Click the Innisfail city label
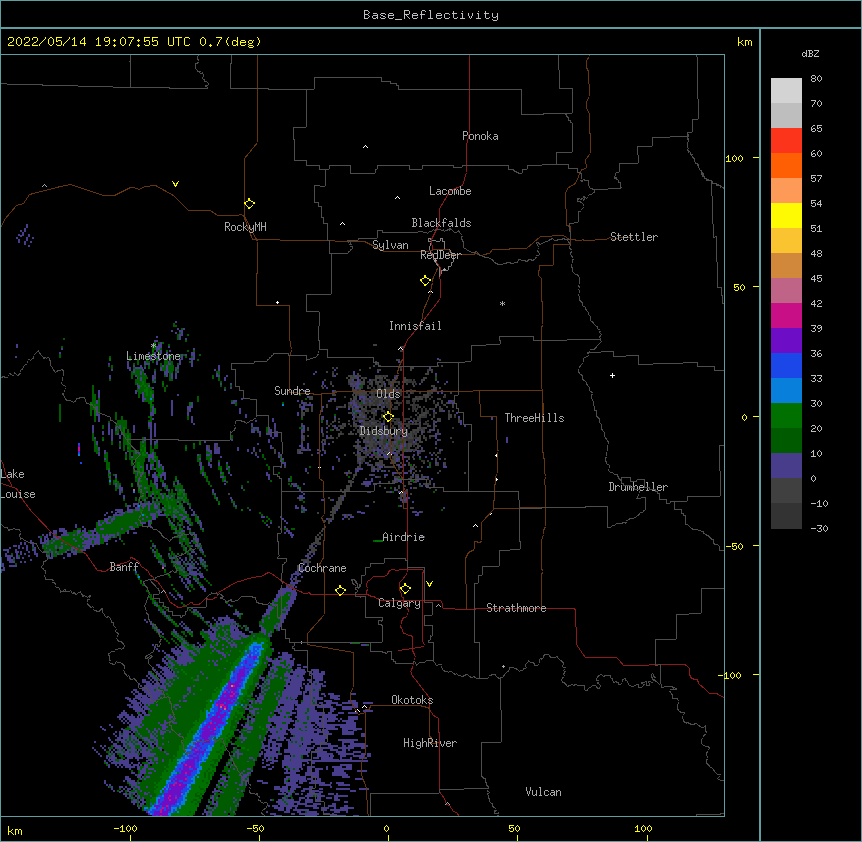This screenshot has width=862, height=842. click(x=415, y=326)
